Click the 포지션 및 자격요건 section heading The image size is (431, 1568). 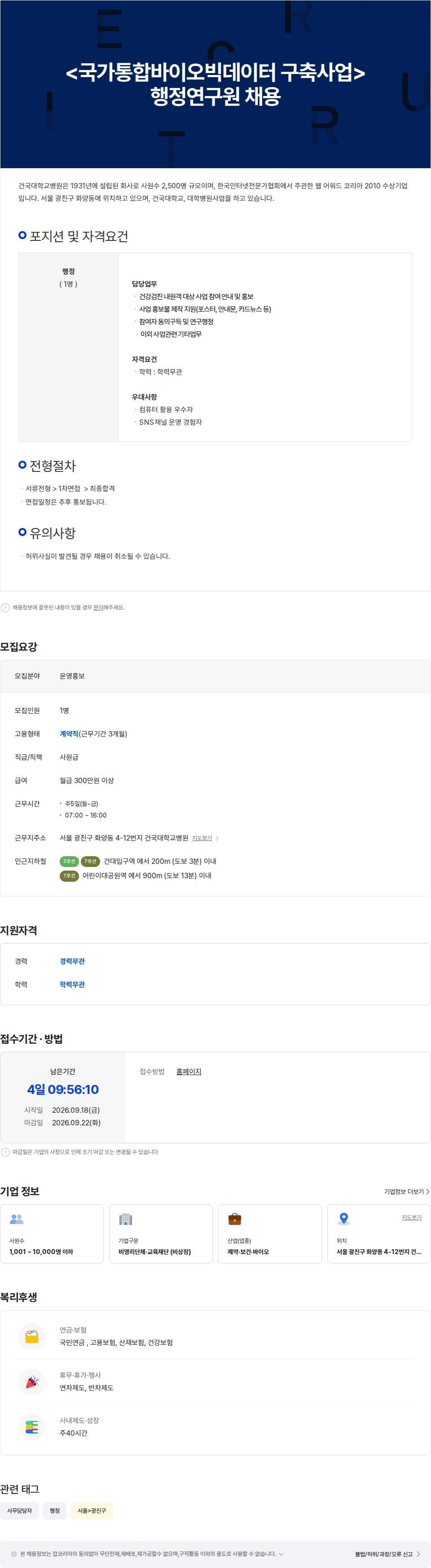[79, 236]
